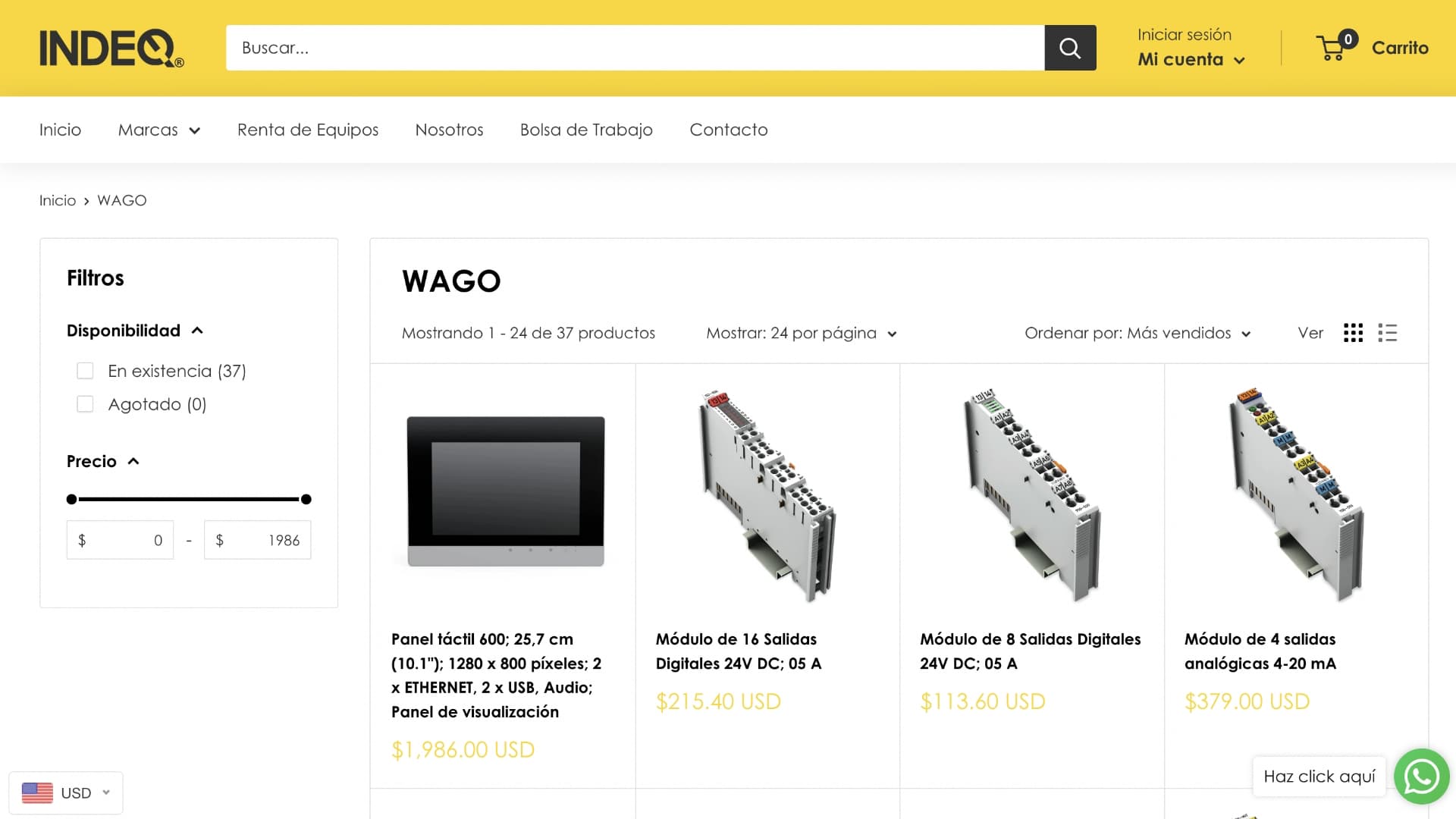The height and width of the screenshot is (819, 1456).
Task: Open Contacto menu item
Action: pyautogui.click(x=729, y=130)
